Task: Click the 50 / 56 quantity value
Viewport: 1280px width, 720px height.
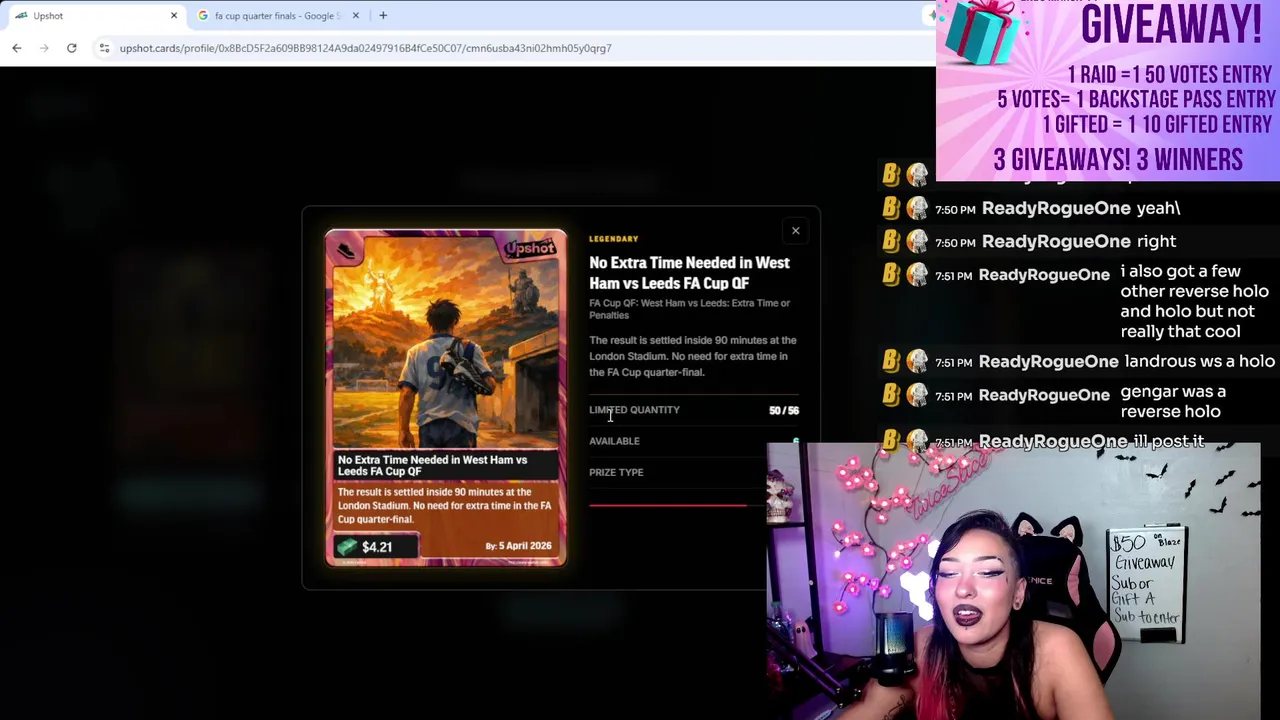Action: [784, 410]
